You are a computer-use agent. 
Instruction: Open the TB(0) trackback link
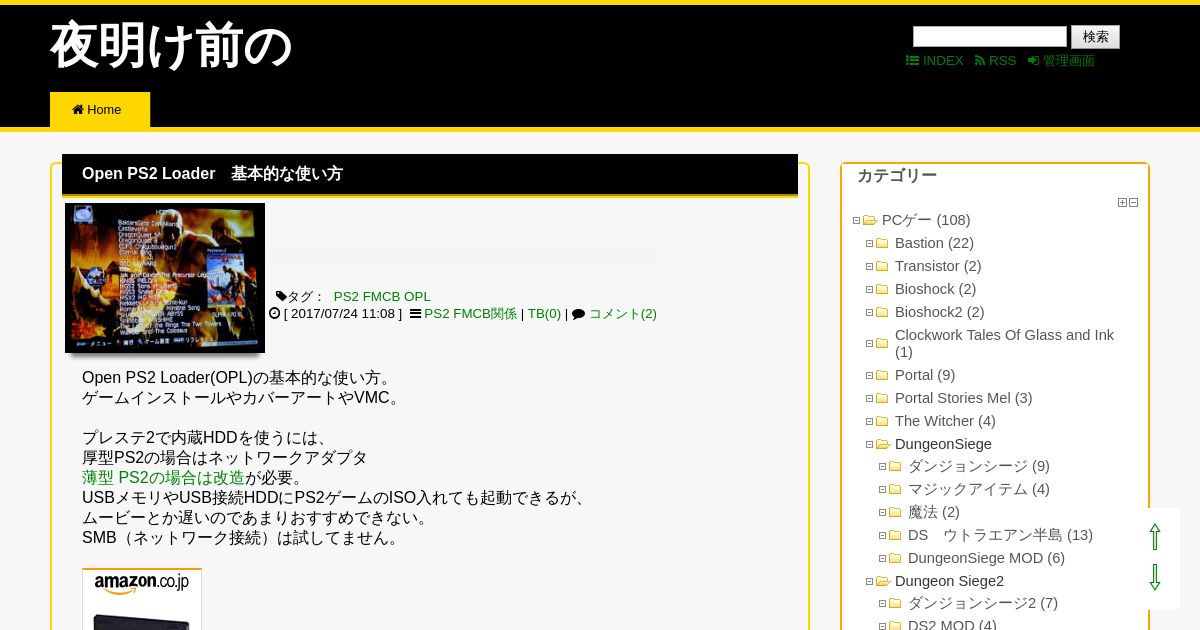544,314
